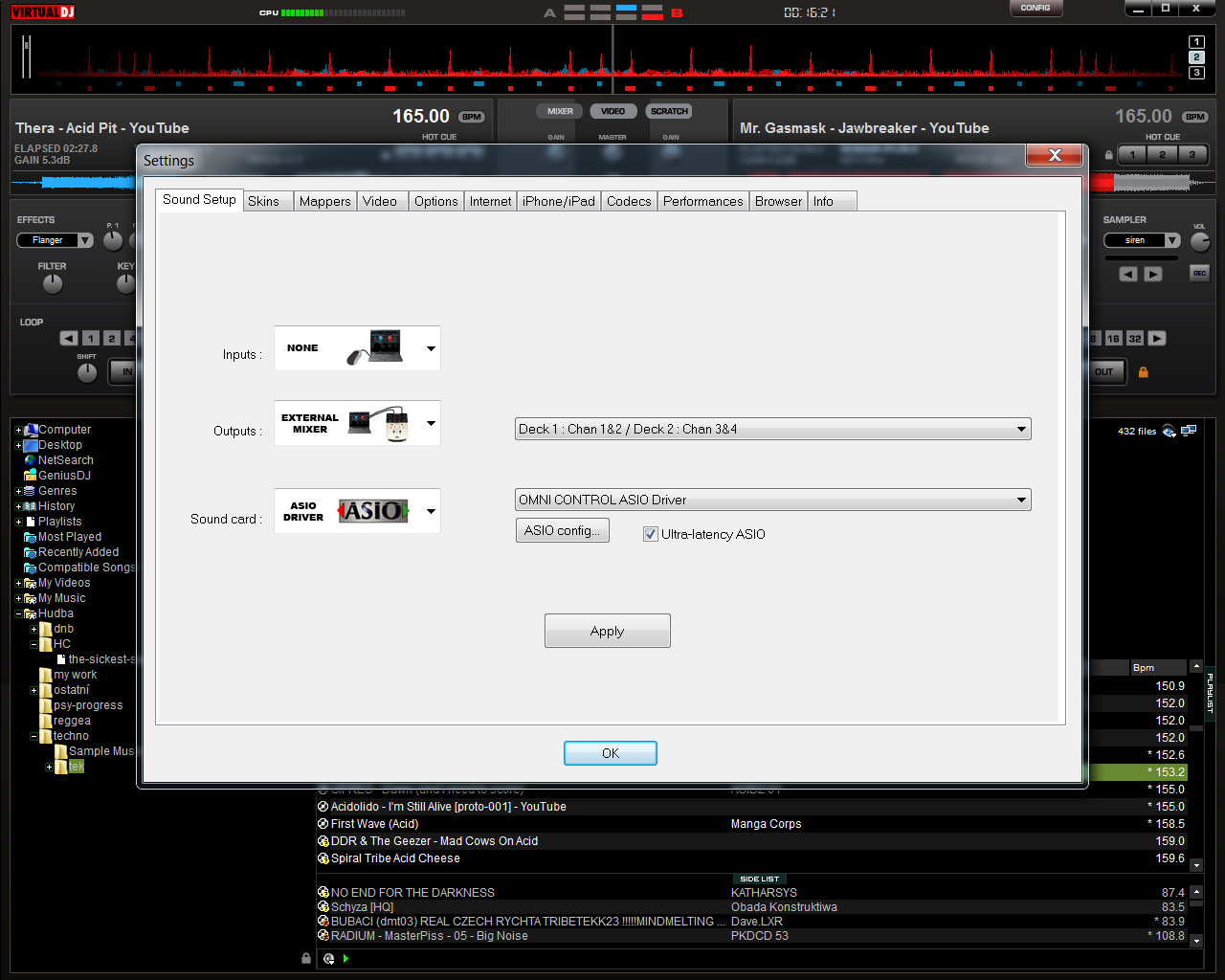This screenshot has height=980, width=1225.
Task: Select the track First Wave (Acid)
Action: 374,824
